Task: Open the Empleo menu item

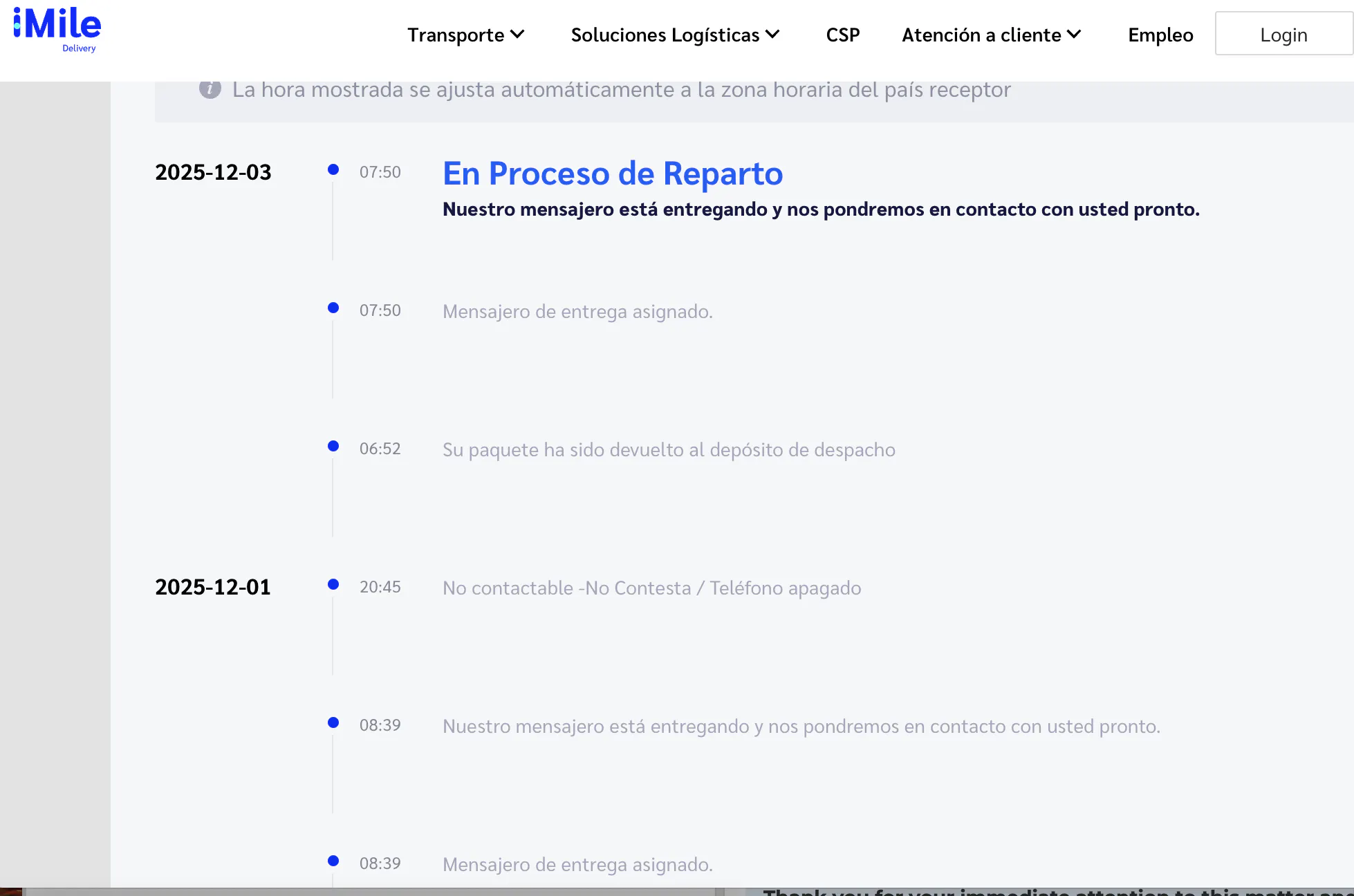Action: [1160, 35]
